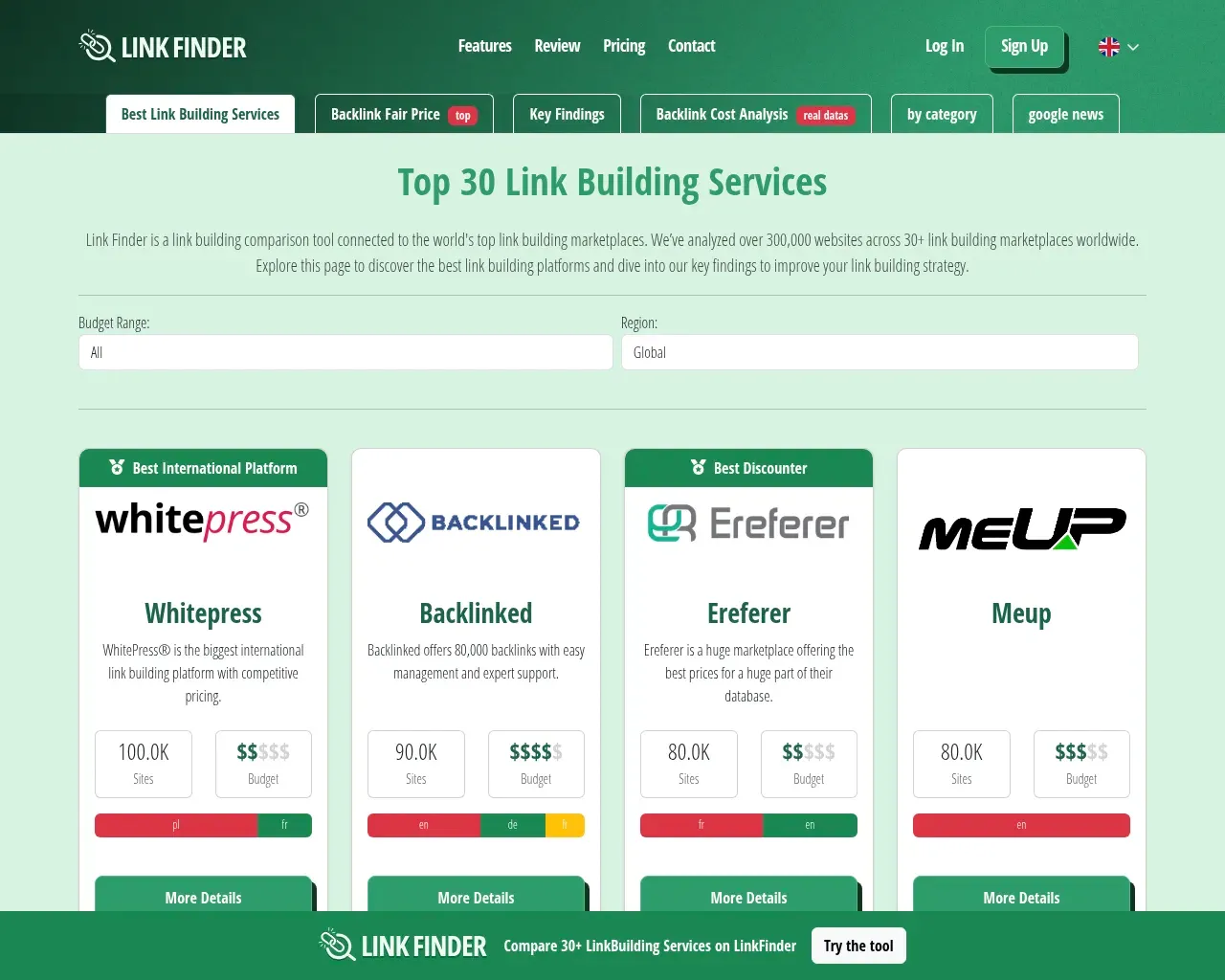Screen dimensions: 1225x980
Task: Open the Budget Range dropdown
Action: 345,352
